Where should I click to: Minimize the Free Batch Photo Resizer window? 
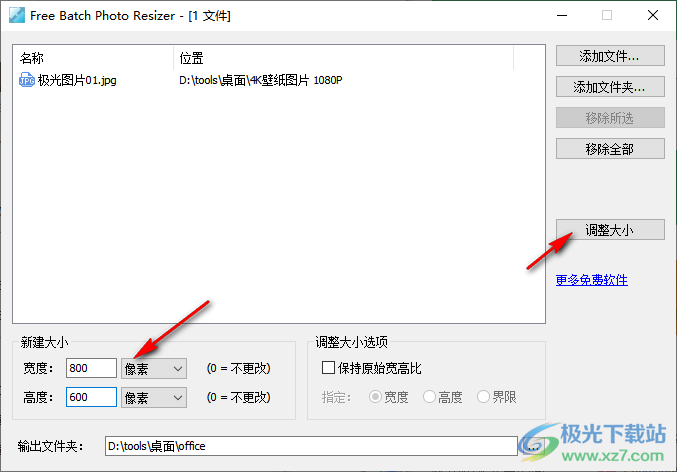(x=562, y=16)
